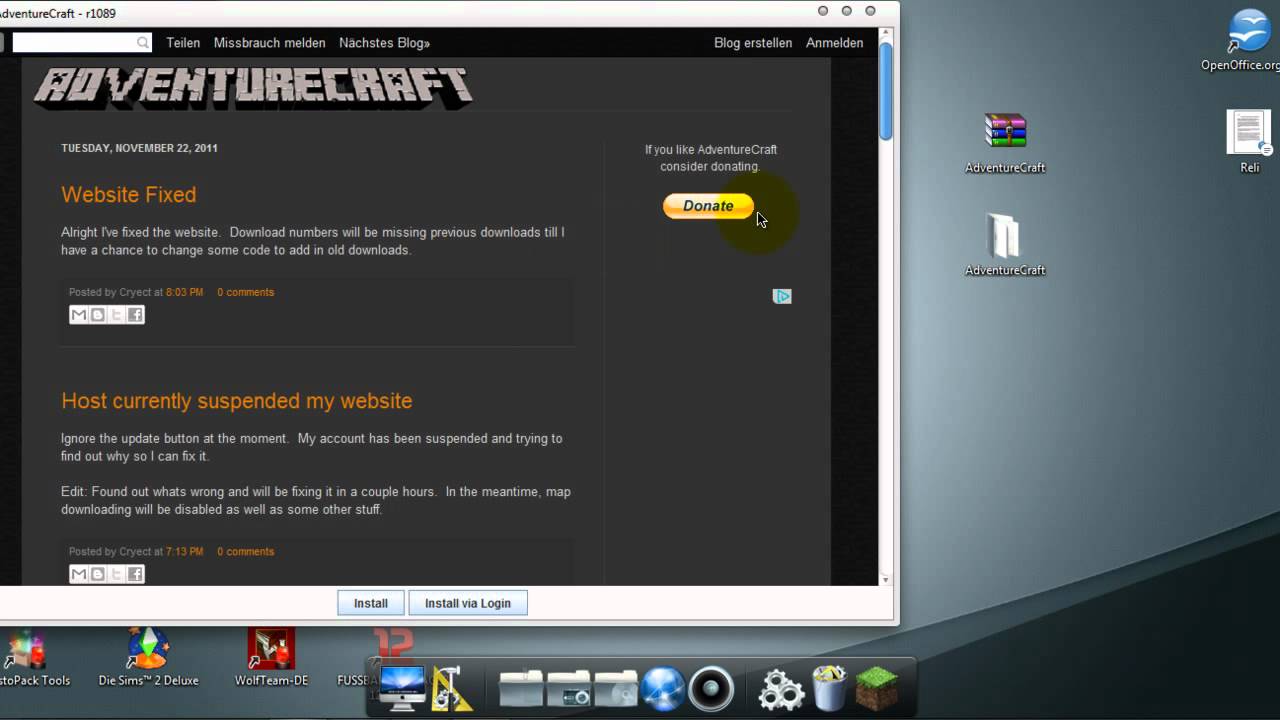Click the camera lens dock icon
The height and width of the screenshot is (720, 1280).
[x=711, y=689]
